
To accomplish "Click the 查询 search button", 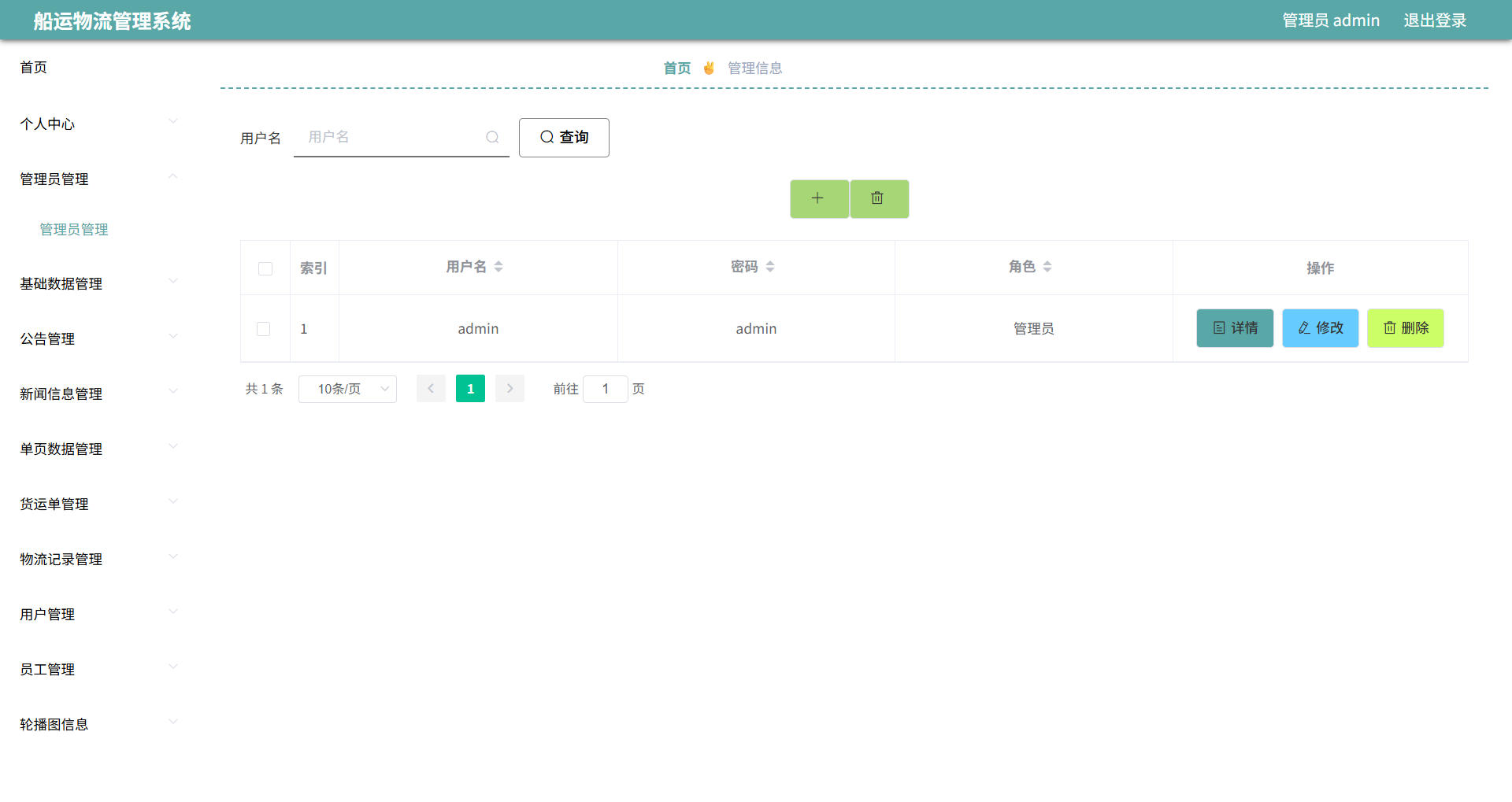I will 564,138.
